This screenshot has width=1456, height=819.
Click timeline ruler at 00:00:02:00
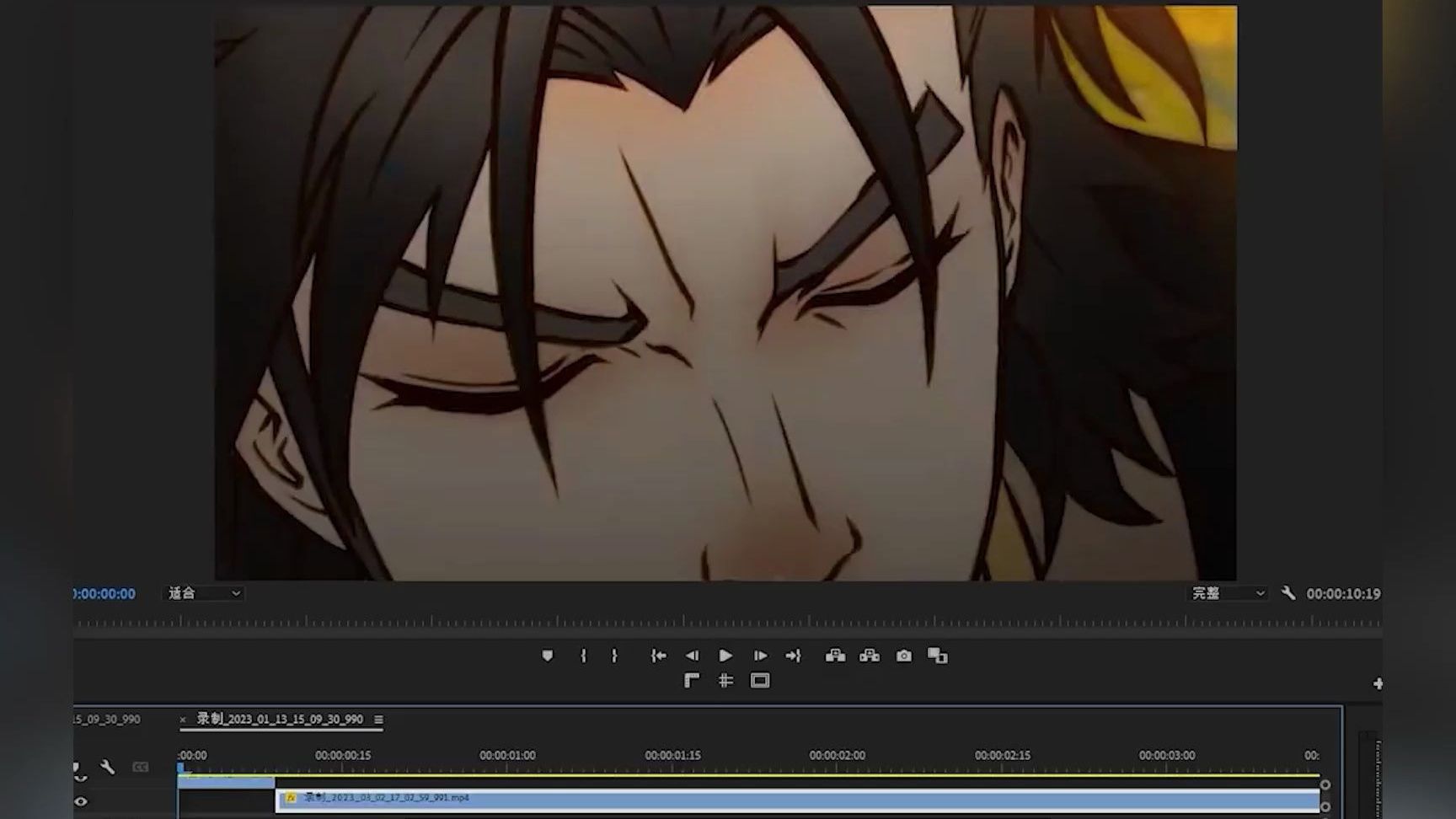coord(837,756)
